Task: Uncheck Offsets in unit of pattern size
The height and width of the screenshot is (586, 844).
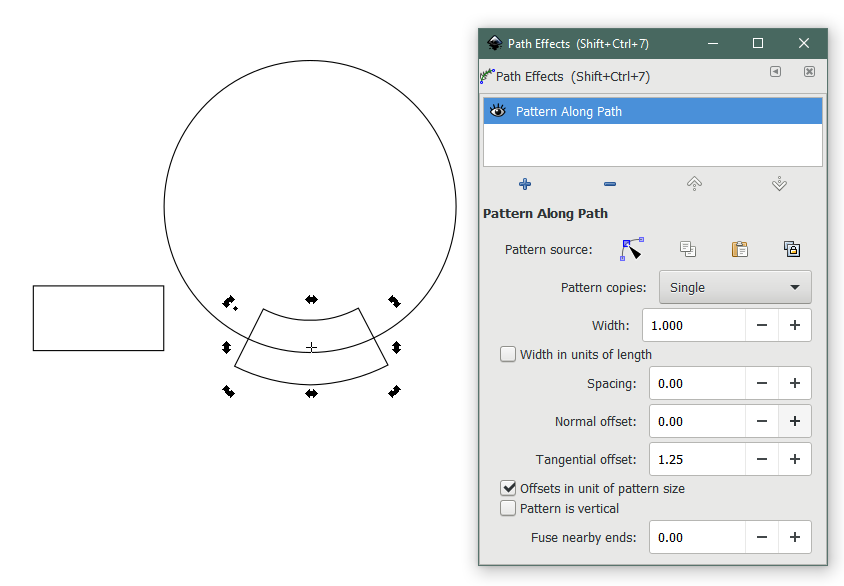Action: (x=509, y=489)
